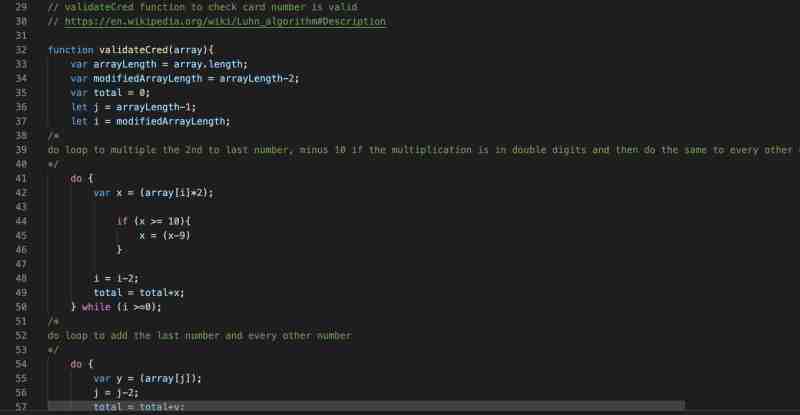Click line number 32 in gutter
The image size is (800, 415).
click(21, 50)
